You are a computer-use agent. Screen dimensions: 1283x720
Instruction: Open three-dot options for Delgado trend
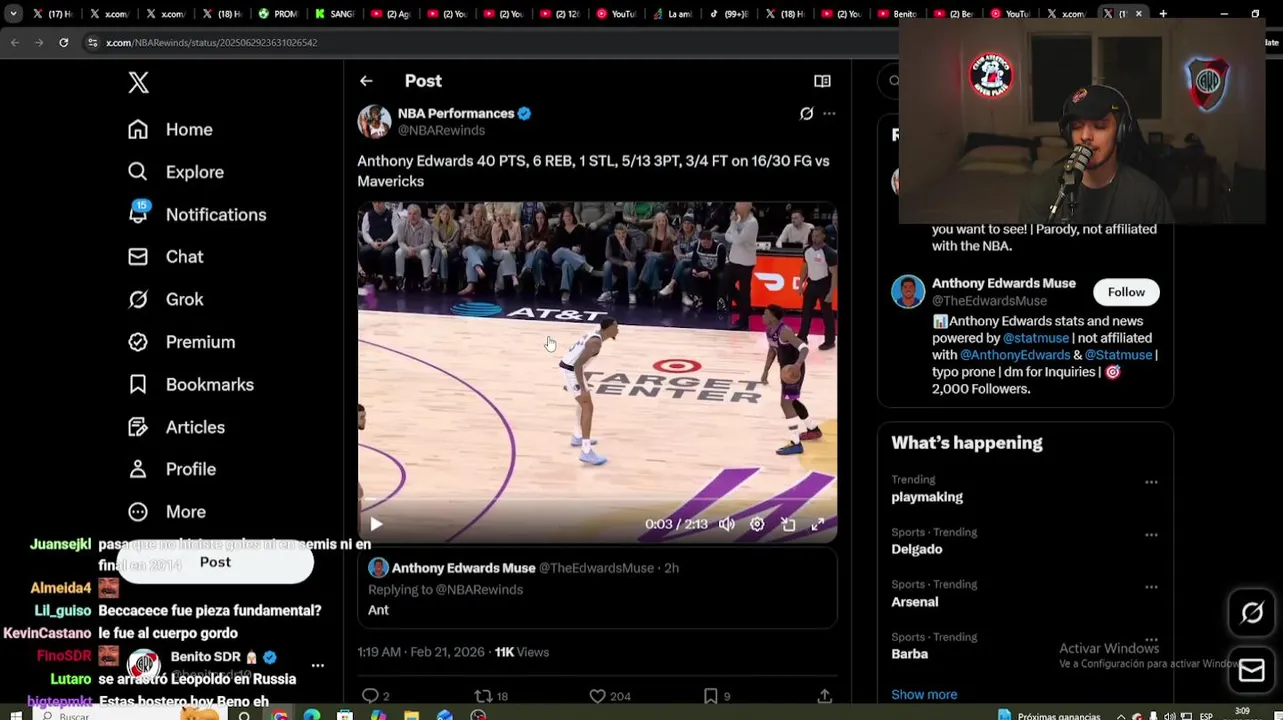[1151, 535]
